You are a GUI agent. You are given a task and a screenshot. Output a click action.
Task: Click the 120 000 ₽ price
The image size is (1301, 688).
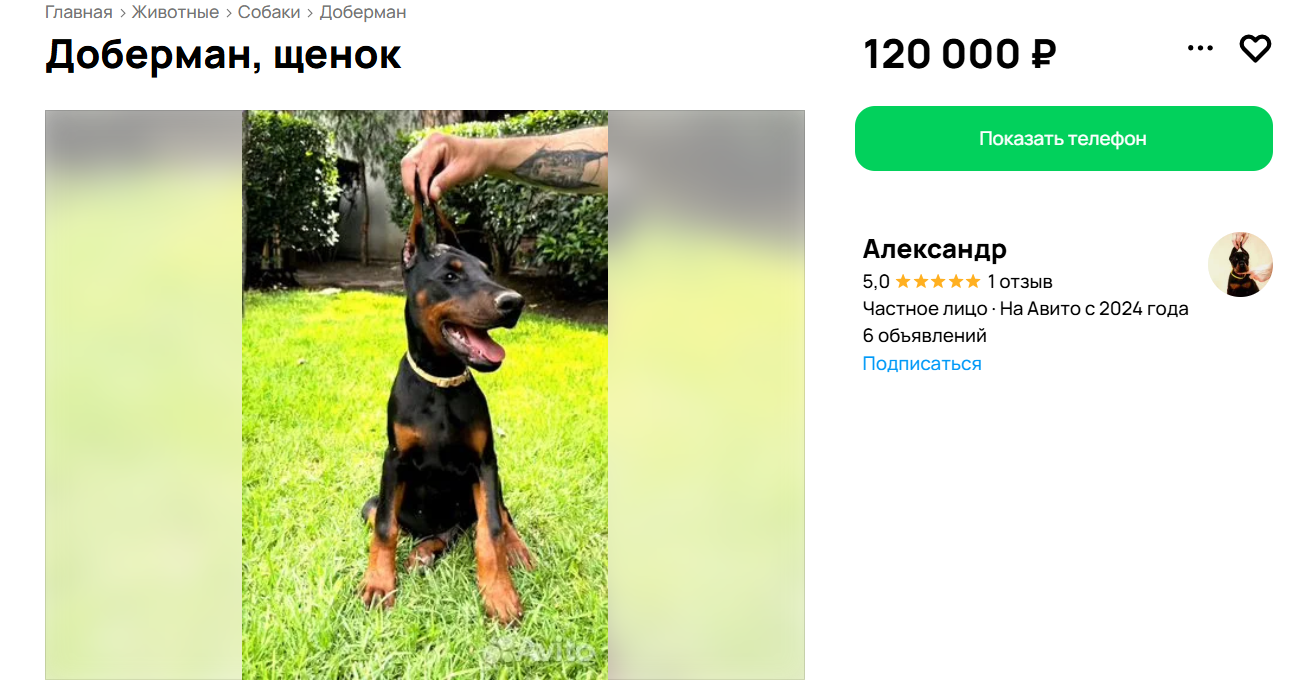pyautogui.click(x=960, y=54)
